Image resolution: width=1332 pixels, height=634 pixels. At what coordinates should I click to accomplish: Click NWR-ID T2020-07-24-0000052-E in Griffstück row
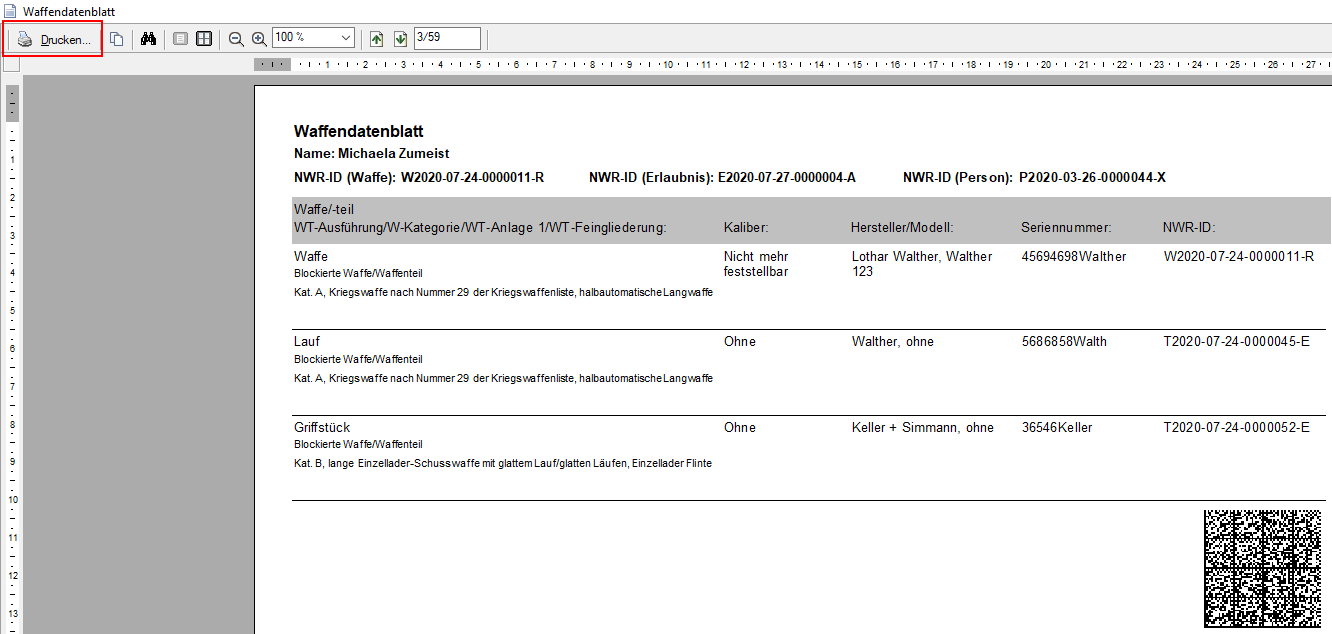(x=1236, y=428)
